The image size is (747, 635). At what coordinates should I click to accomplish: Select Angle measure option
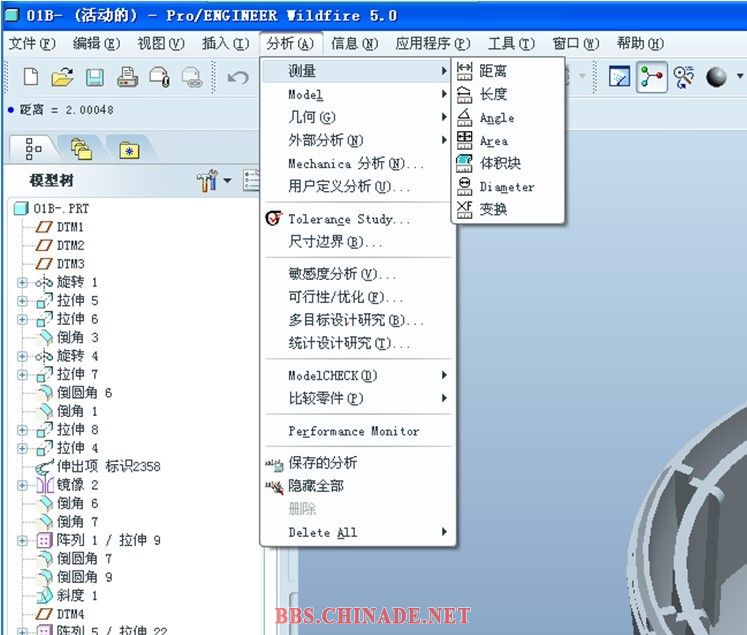[507, 118]
